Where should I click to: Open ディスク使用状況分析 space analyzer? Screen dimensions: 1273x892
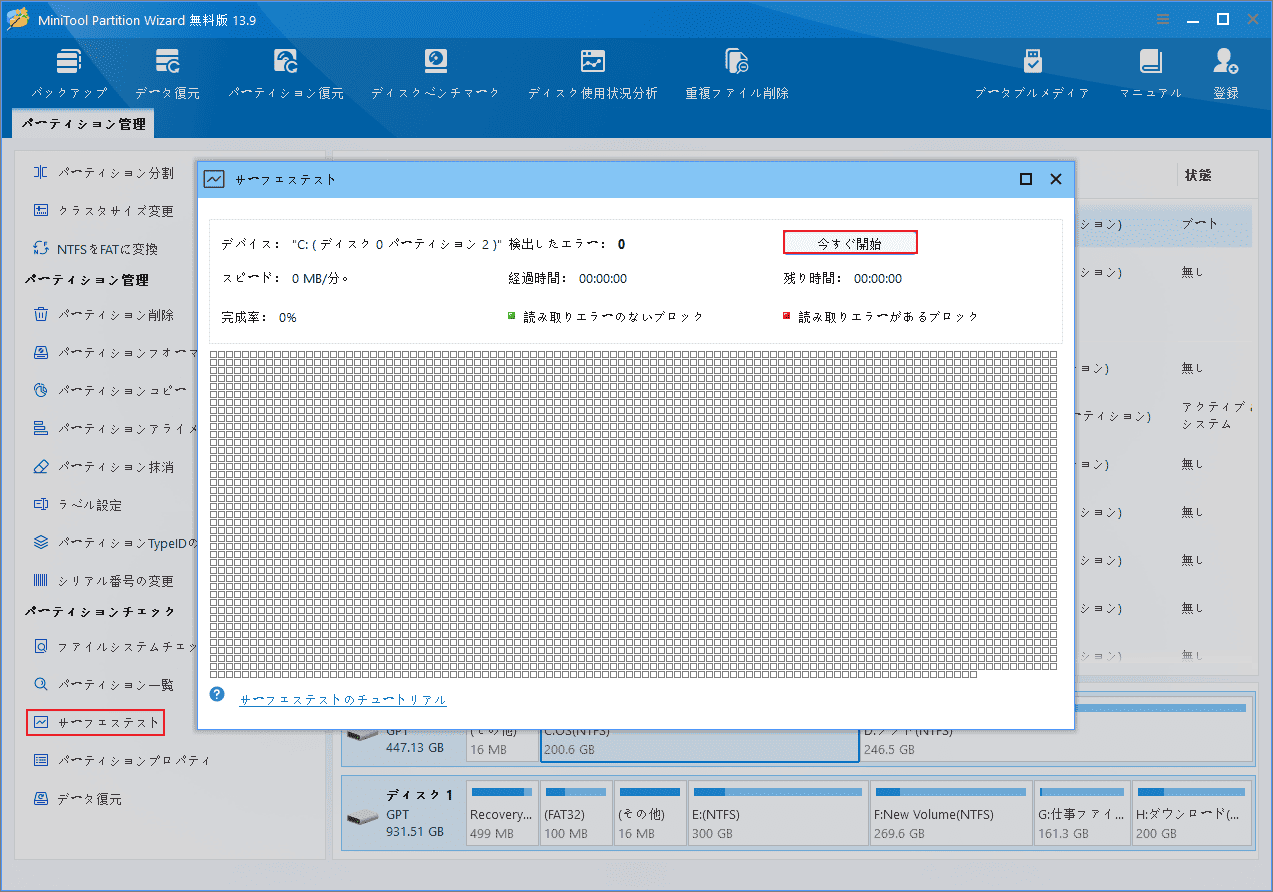(x=592, y=72)
